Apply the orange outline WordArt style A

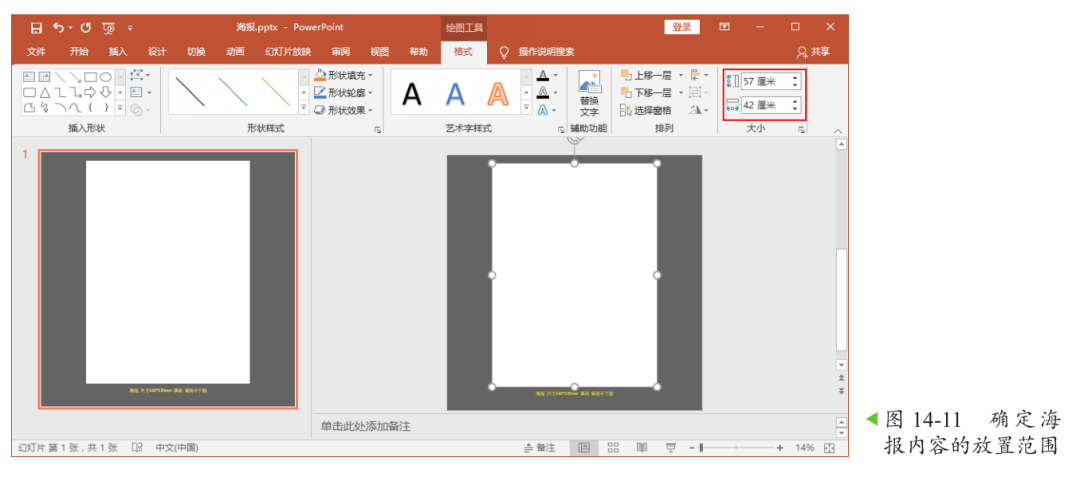497,94
